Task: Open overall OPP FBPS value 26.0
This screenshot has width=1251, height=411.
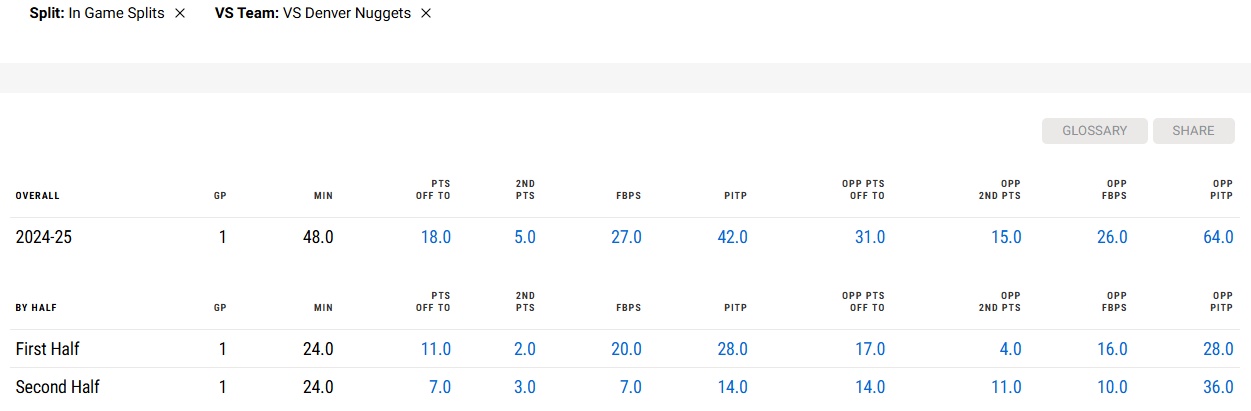Action: (1112, 237)
